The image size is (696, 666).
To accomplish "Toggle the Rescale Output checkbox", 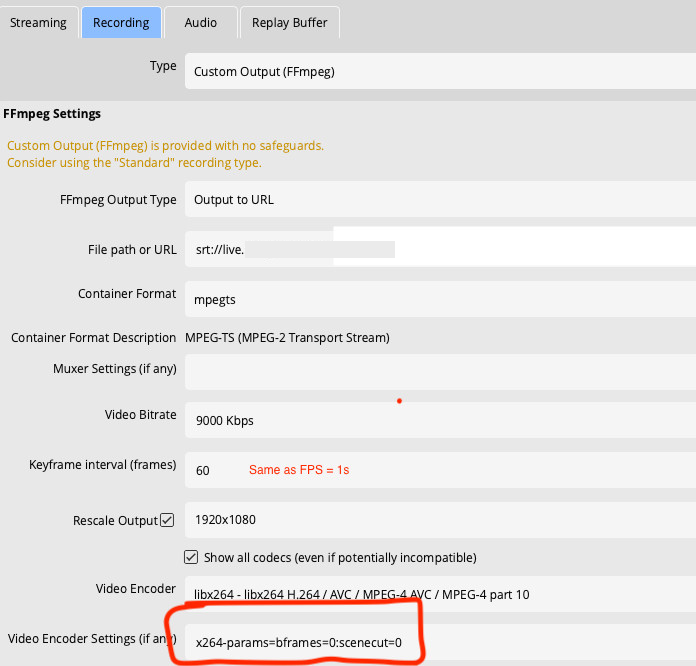I will pyautogui.click(x=167, y=520).
